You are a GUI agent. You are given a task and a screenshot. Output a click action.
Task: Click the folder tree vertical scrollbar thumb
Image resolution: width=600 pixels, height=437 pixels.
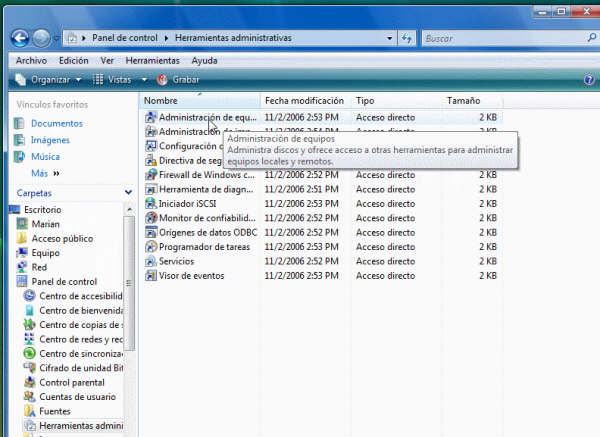point(129,283)
